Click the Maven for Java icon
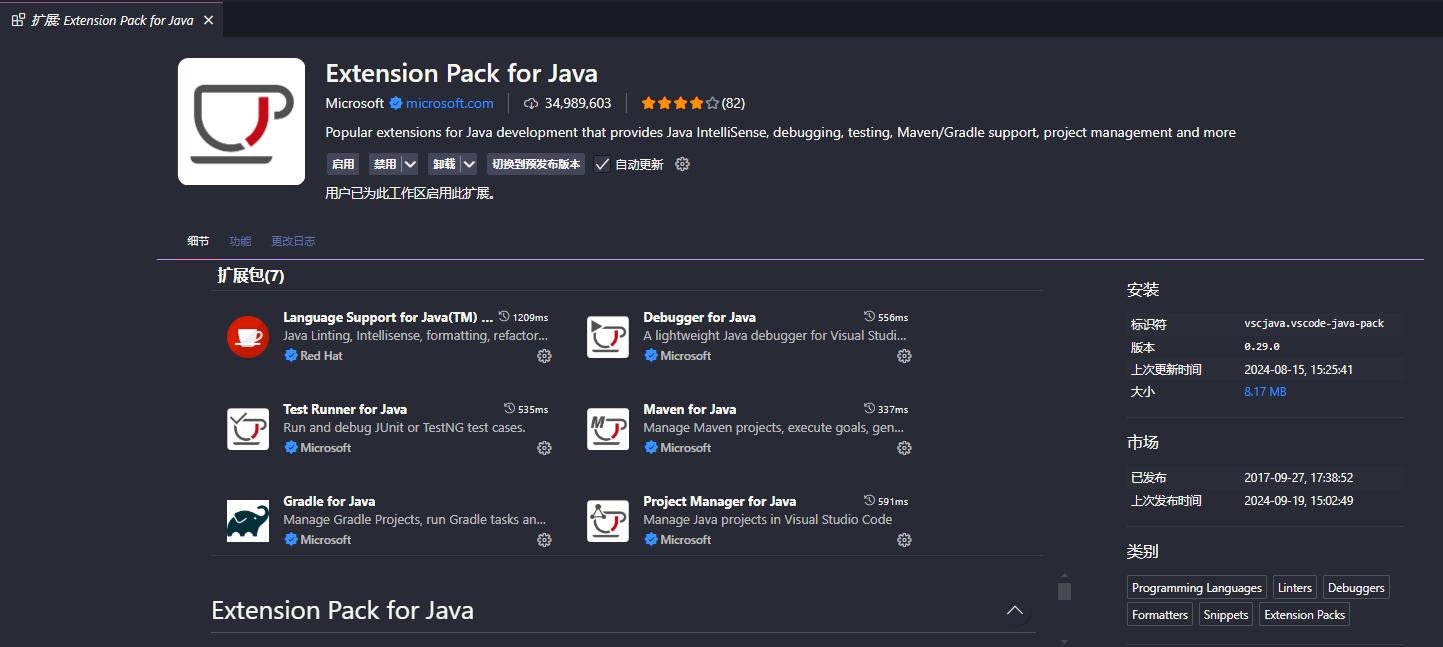1443x647 pixels. click(608, 429)
